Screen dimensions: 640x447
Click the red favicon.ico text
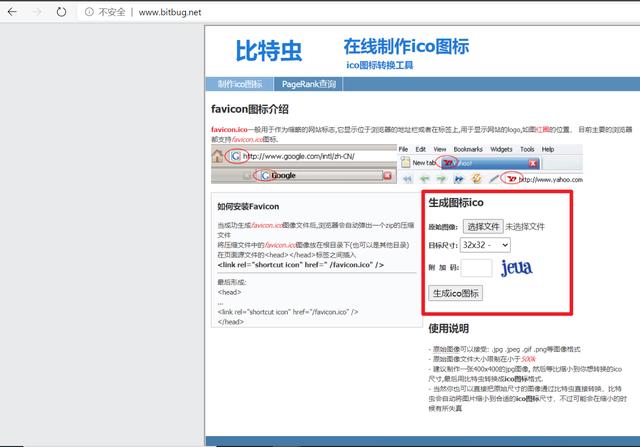[x=229, y=129]
